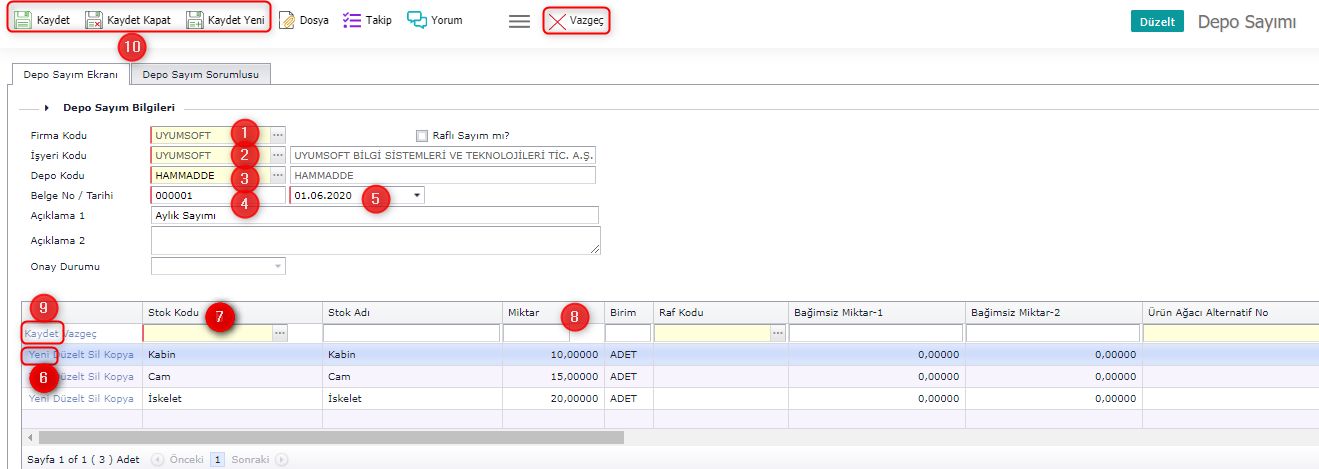Click the Kopya link in Kabin row
The height and width of the screenshot is (469, 1319).
pos(119,355)
